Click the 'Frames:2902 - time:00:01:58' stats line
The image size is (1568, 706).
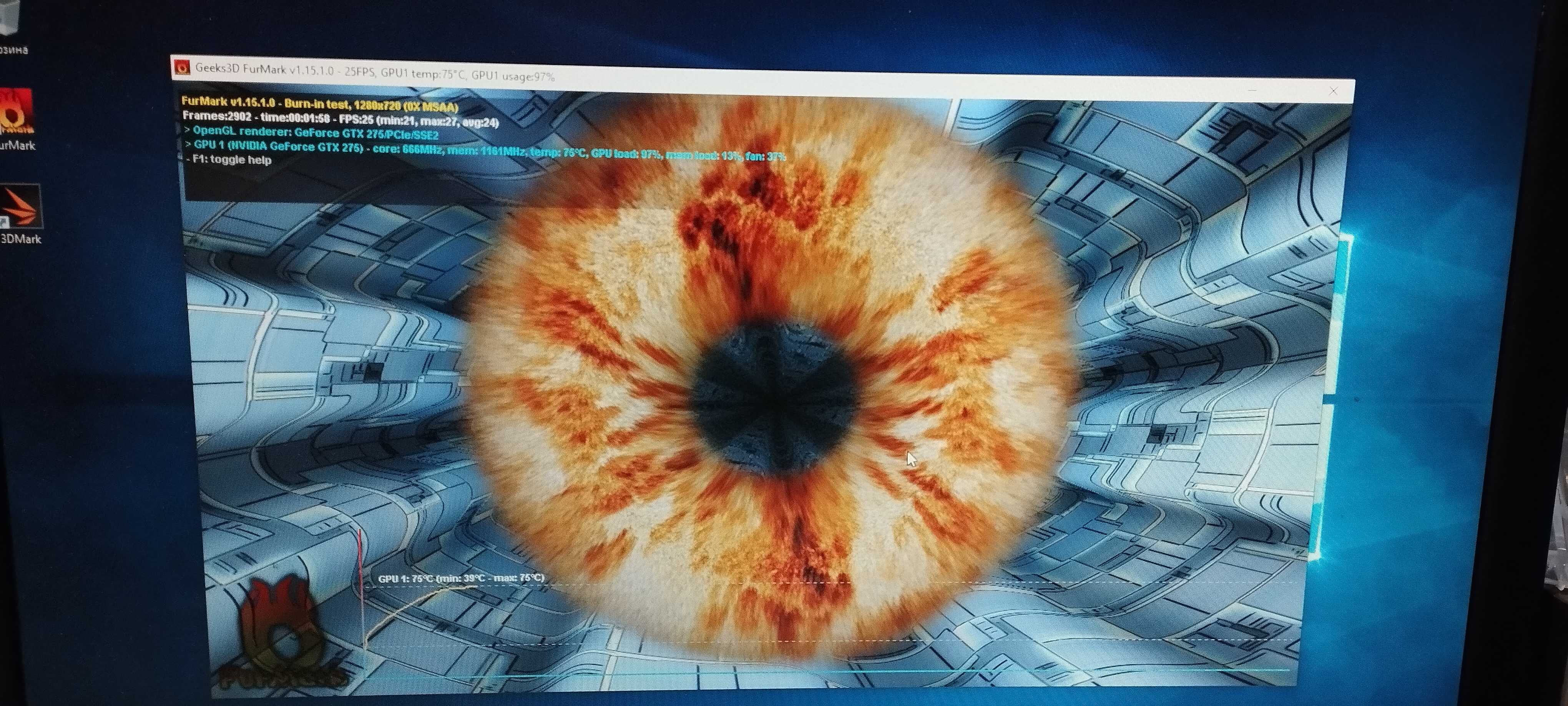(x=340, y=118)
